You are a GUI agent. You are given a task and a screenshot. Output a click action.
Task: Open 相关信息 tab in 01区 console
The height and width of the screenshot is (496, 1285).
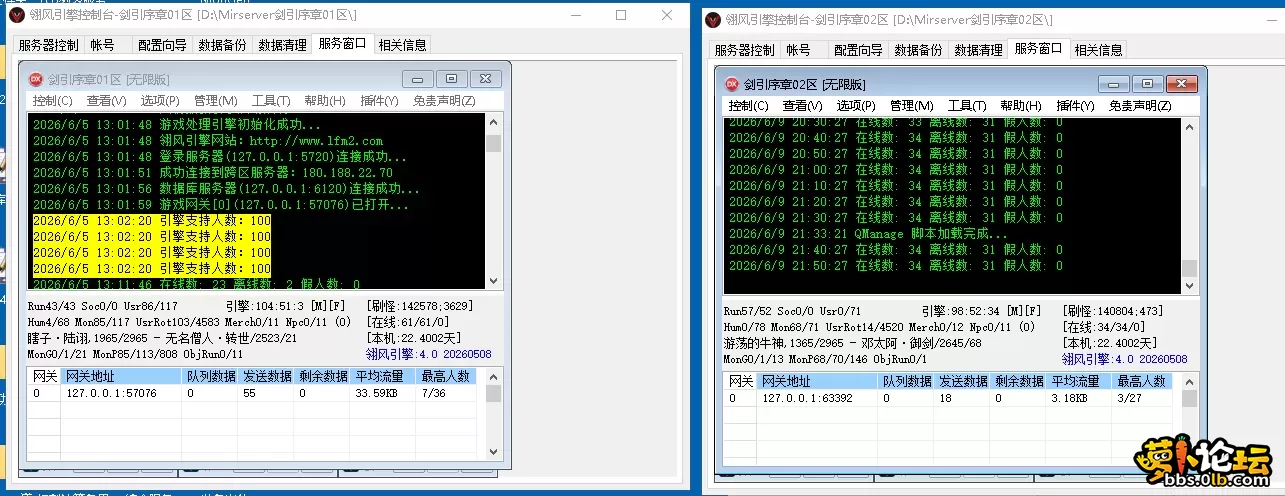coord(402,45)
